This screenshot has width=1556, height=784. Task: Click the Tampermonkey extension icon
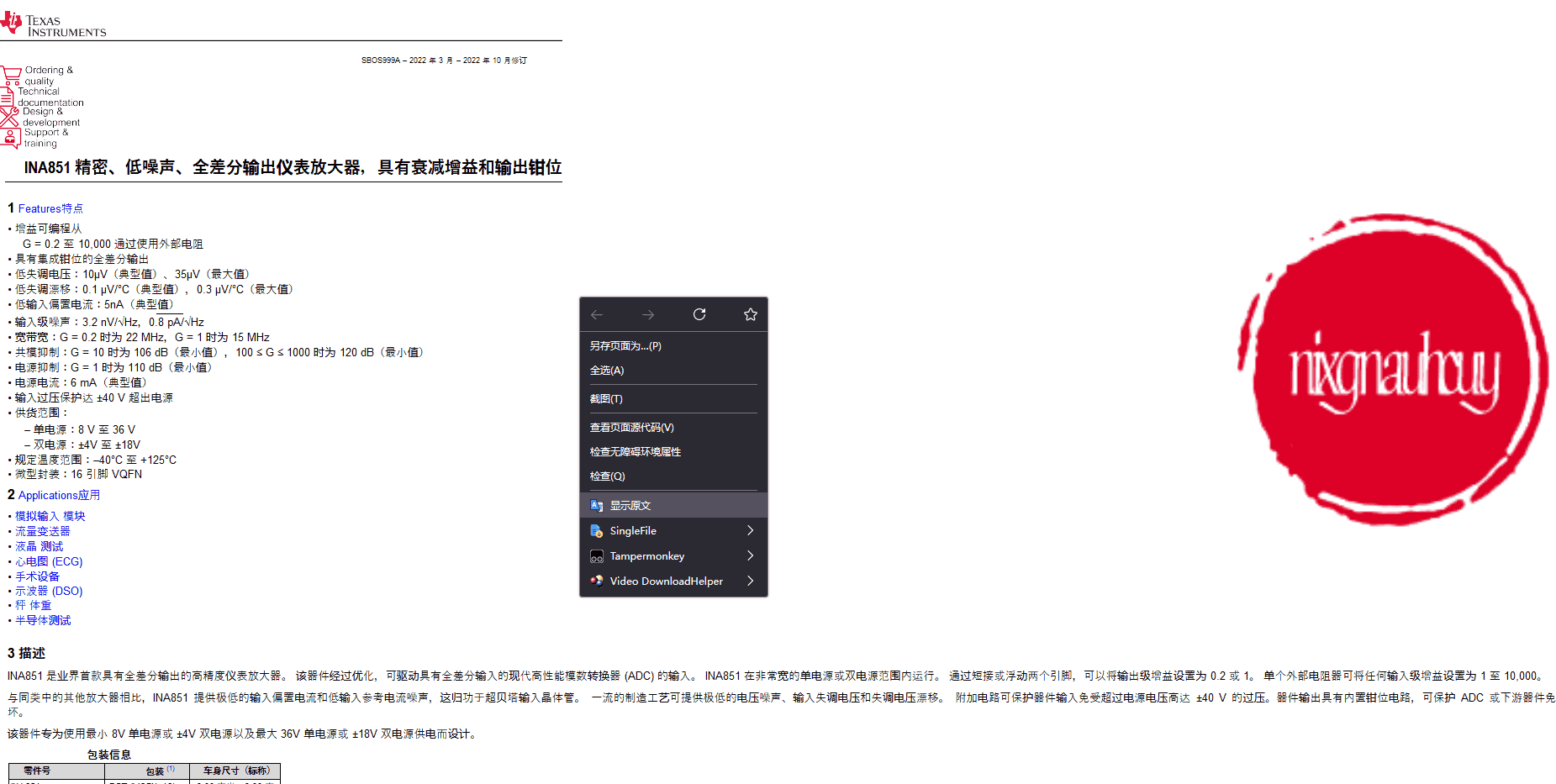597,556
